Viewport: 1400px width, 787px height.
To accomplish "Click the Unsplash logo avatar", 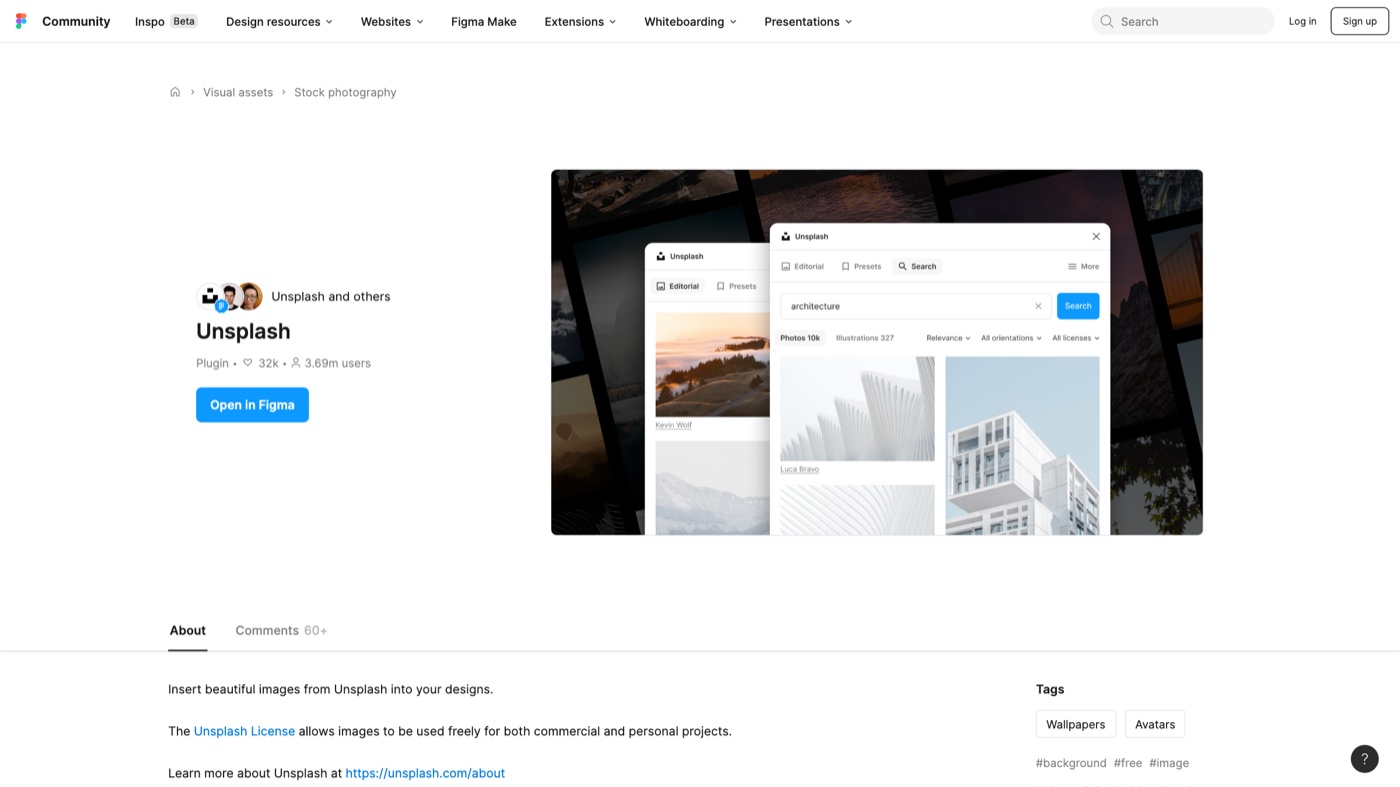I will [210, 297].
